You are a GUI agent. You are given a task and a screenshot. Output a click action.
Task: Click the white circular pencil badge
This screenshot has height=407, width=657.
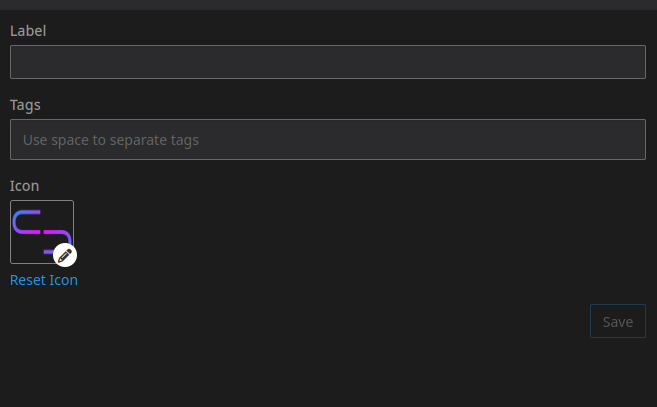tap(65, 255)
